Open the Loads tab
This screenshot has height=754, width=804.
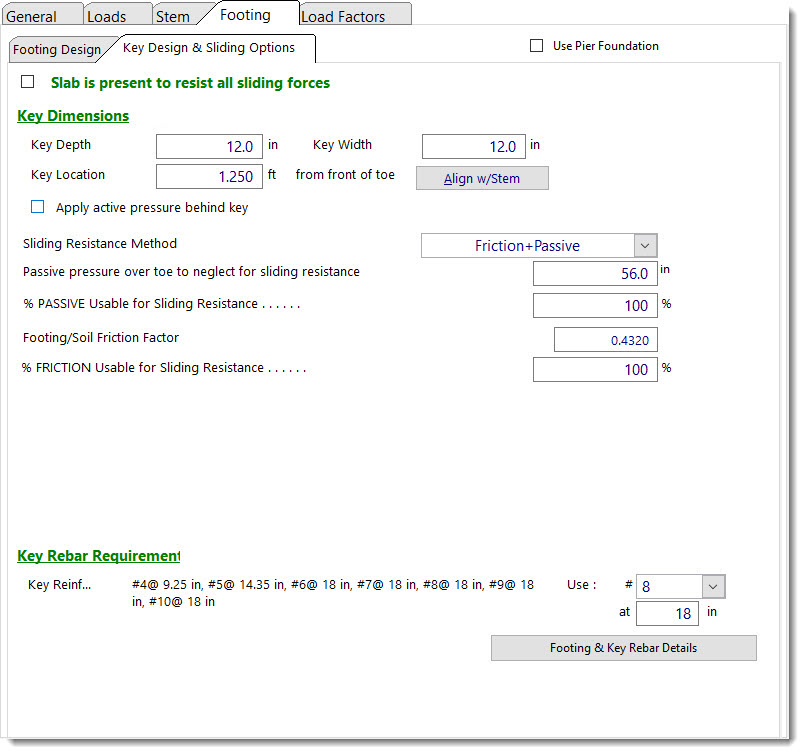pyautogui.click(x=107, y=16)
